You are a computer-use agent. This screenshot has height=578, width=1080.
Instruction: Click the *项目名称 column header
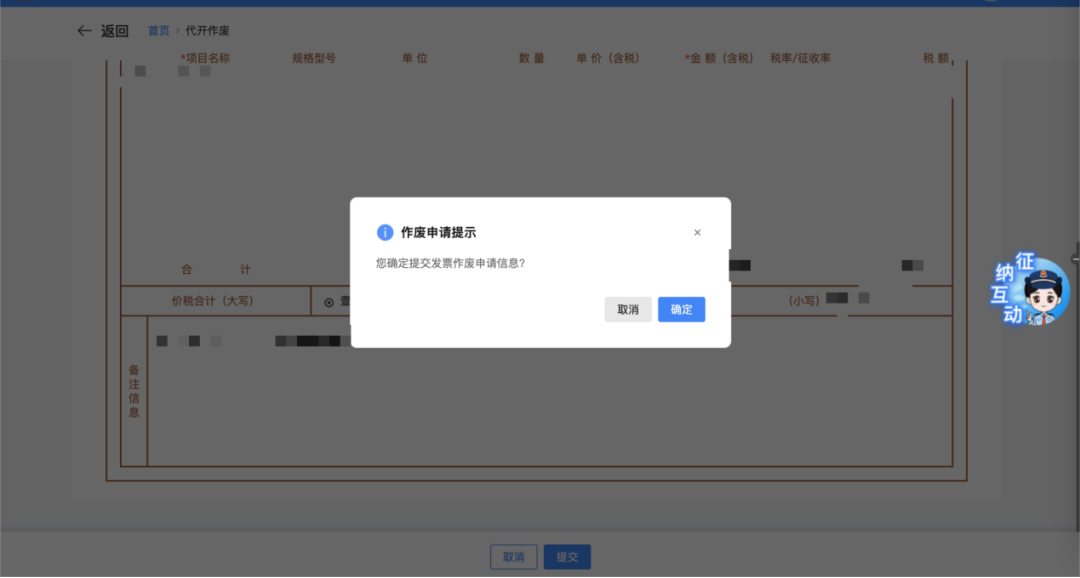coord(205,58)
